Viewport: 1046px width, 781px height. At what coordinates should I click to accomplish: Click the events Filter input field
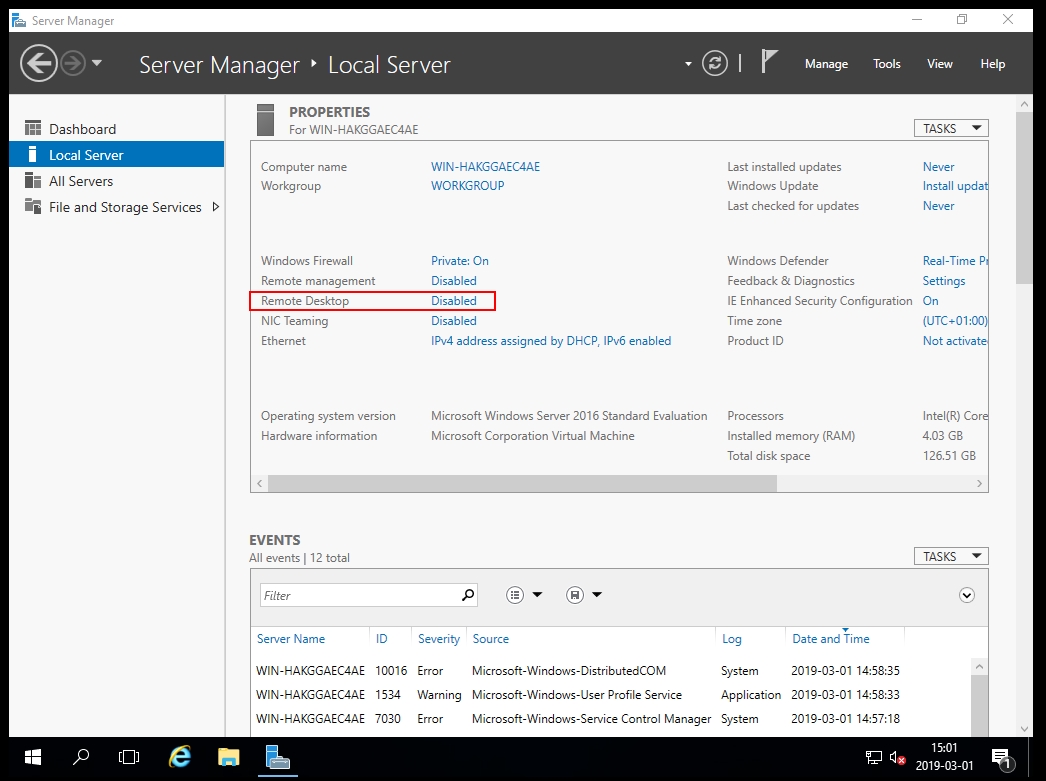pos(359,595)
